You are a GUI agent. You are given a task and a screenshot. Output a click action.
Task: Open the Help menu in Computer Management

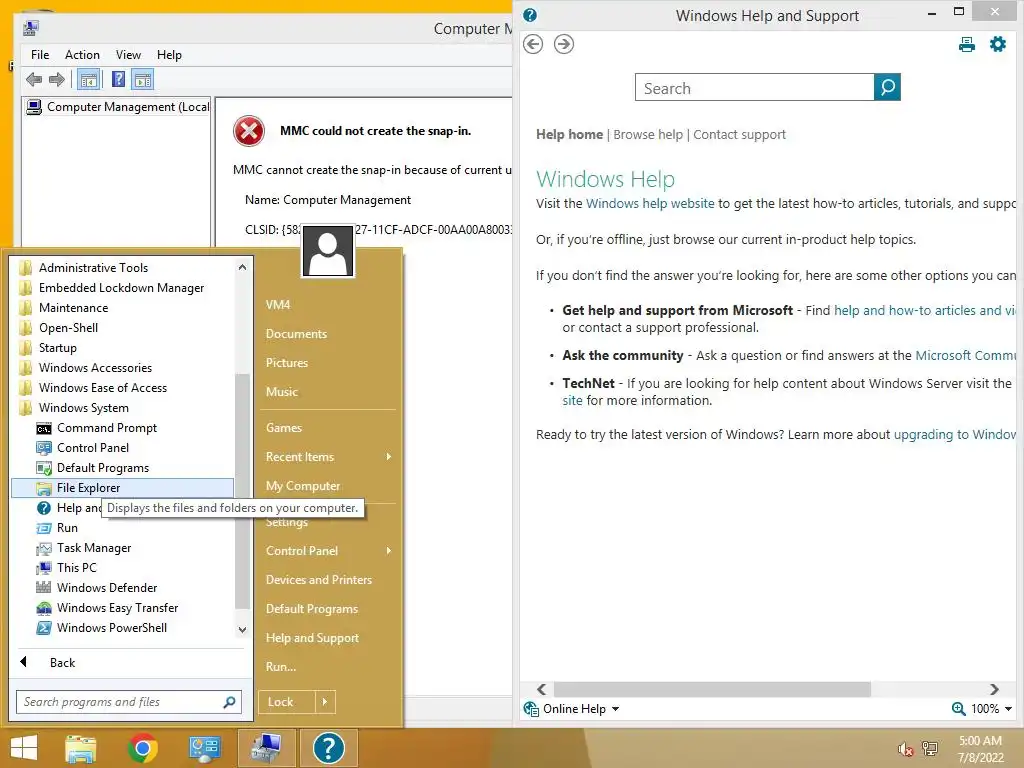tap(169, 55)
